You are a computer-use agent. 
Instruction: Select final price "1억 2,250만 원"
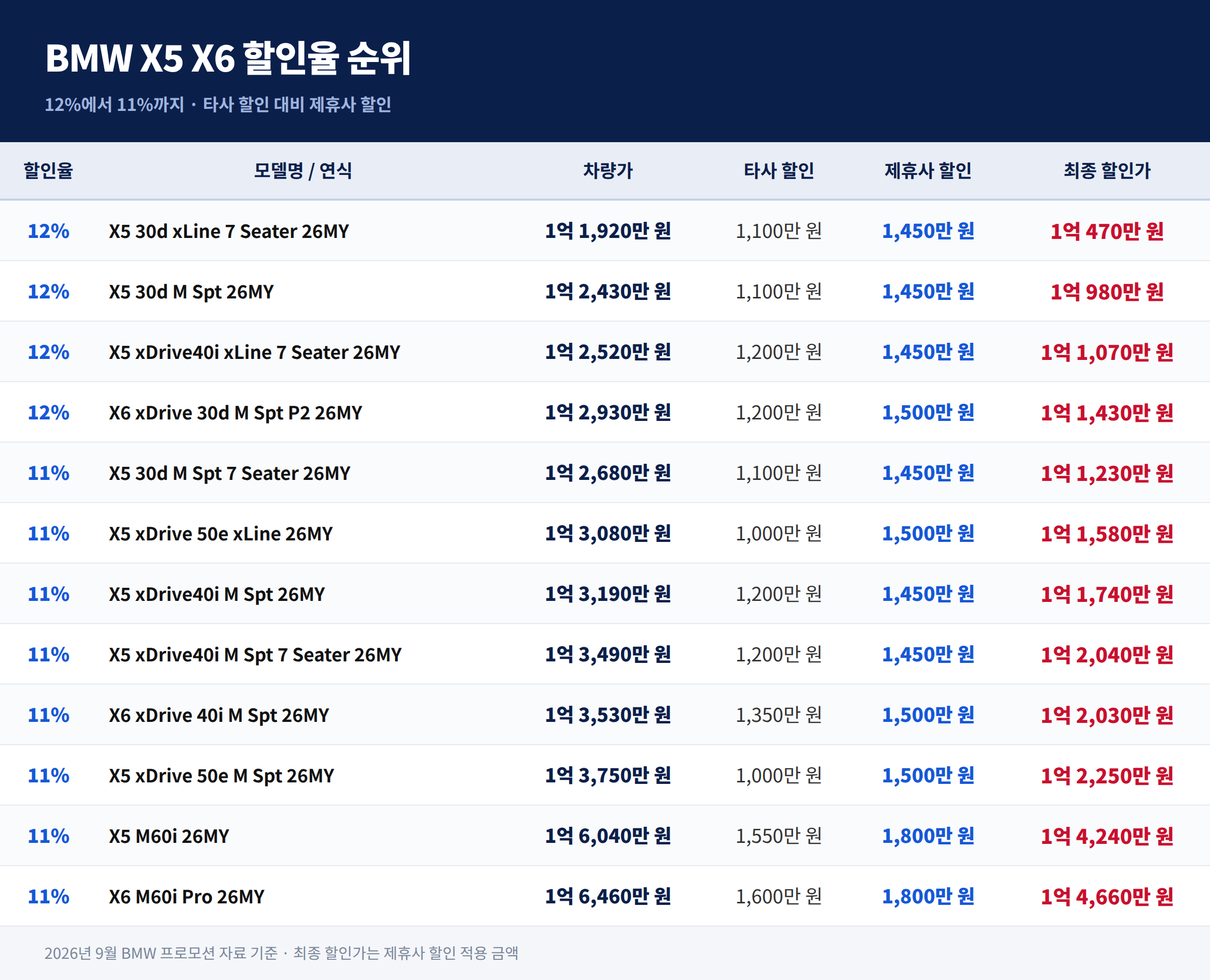point(1107,775)
